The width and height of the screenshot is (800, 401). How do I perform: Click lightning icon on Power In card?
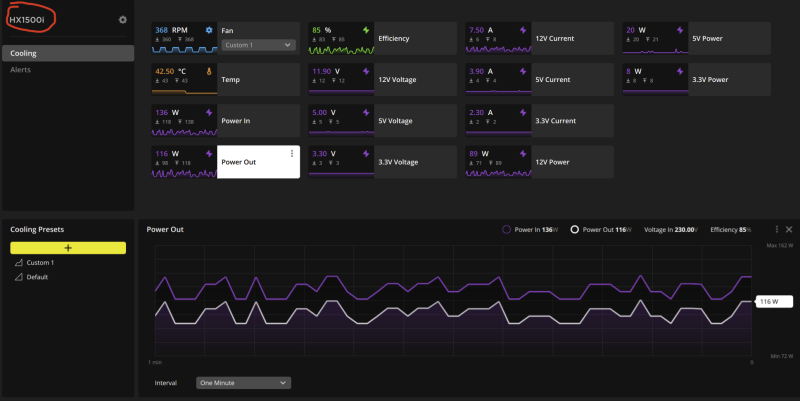209,112
